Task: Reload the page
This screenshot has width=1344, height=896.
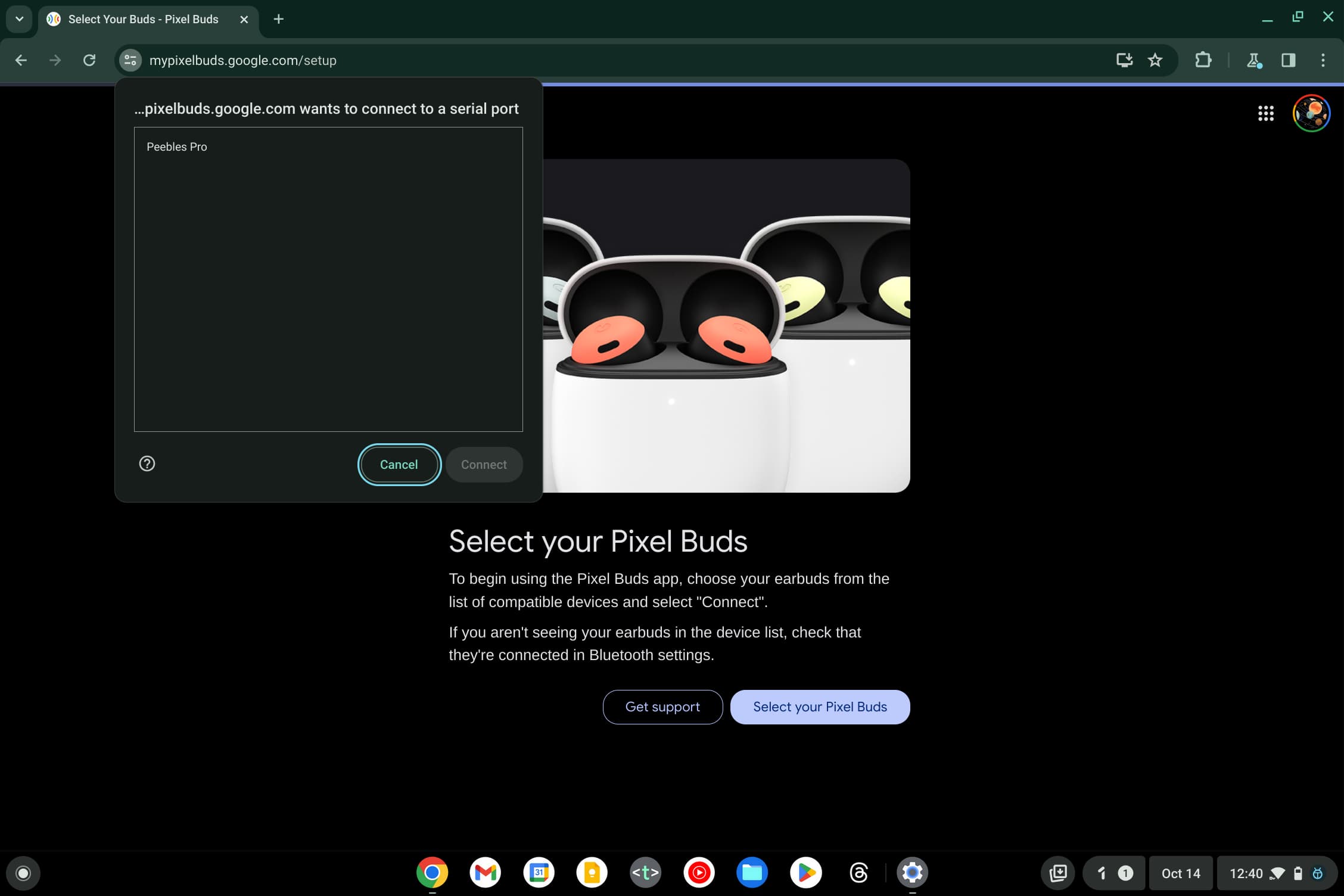Action: coord(89,60)
